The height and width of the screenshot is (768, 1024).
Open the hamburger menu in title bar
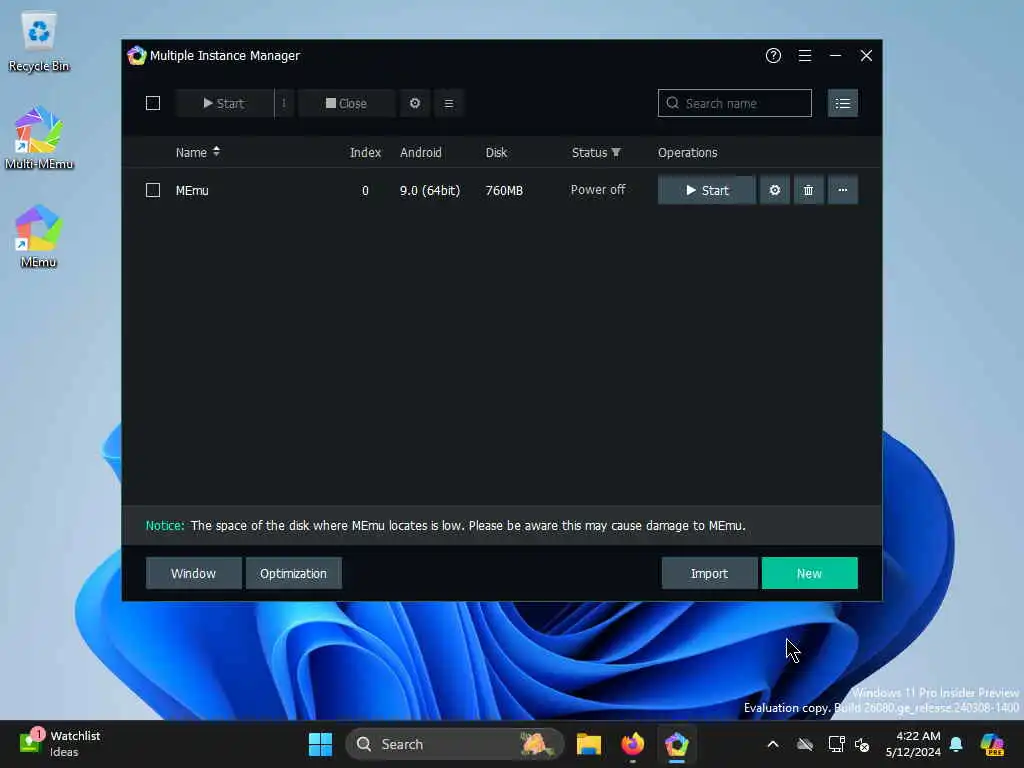805,56
